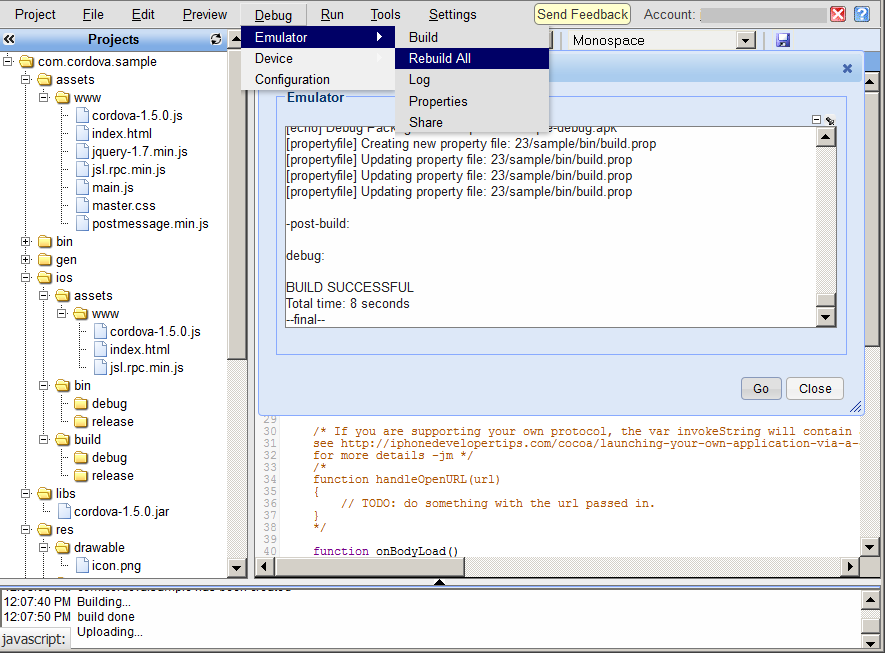Open the Device submenu
The image size is (885, 653).
tap(318, 59)
